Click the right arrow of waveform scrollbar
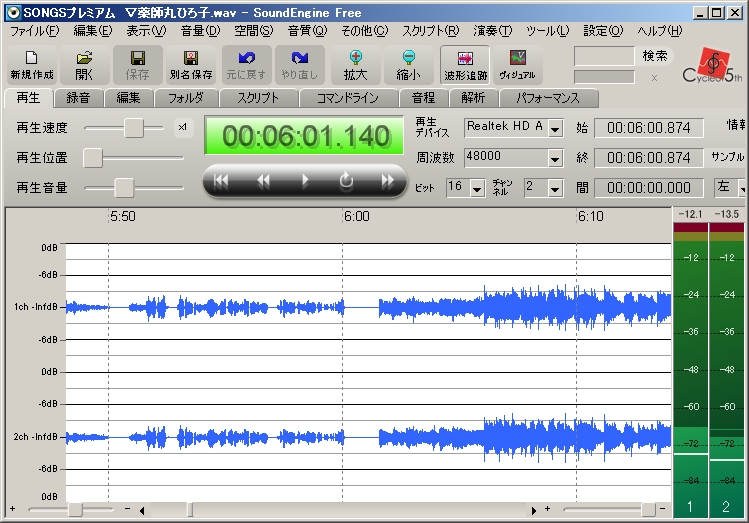This screenshot has width=749, height=523. pos(534,511)
